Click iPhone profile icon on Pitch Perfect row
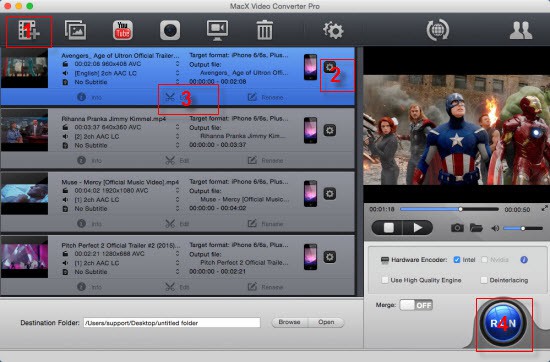The height and width of the screenshot is (362, 550). point(310,257)
